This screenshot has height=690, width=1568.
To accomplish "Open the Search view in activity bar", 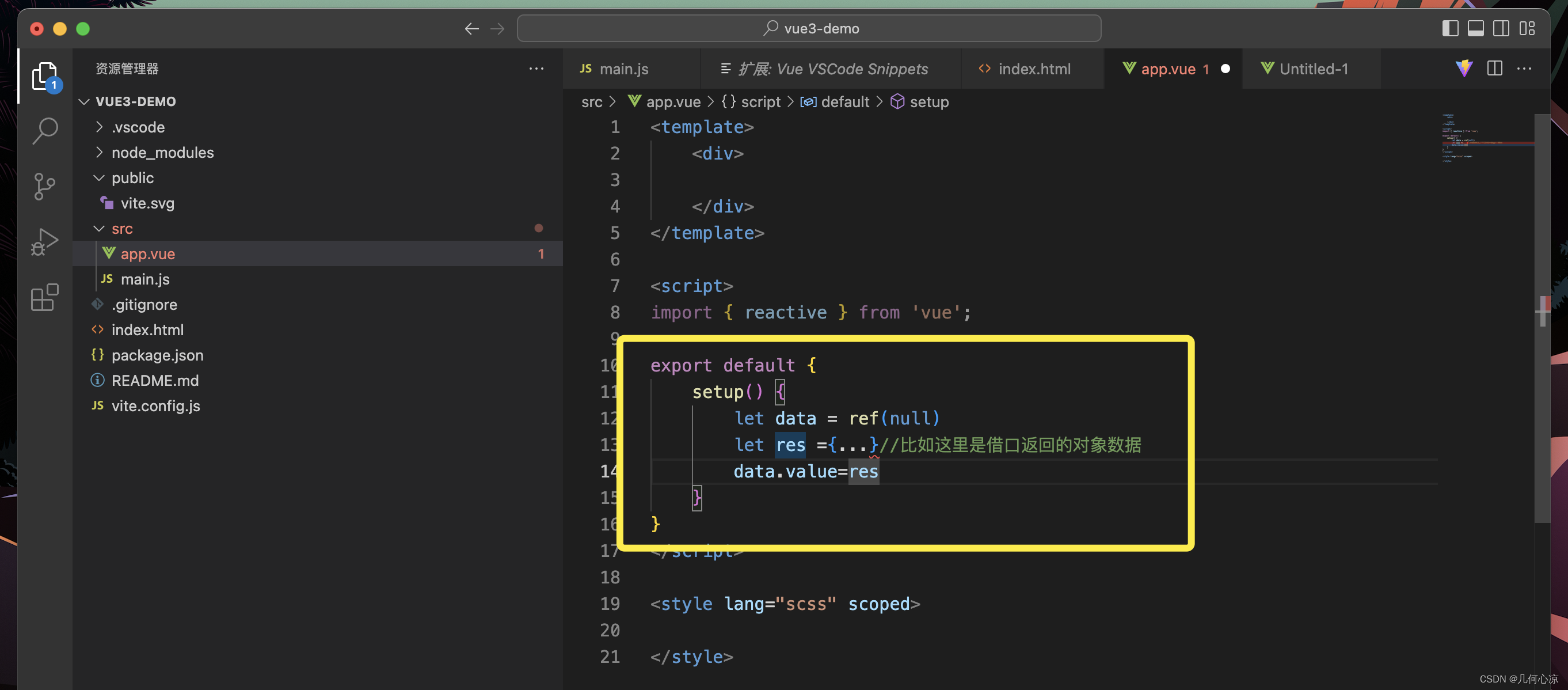I will tap(45, 130).
